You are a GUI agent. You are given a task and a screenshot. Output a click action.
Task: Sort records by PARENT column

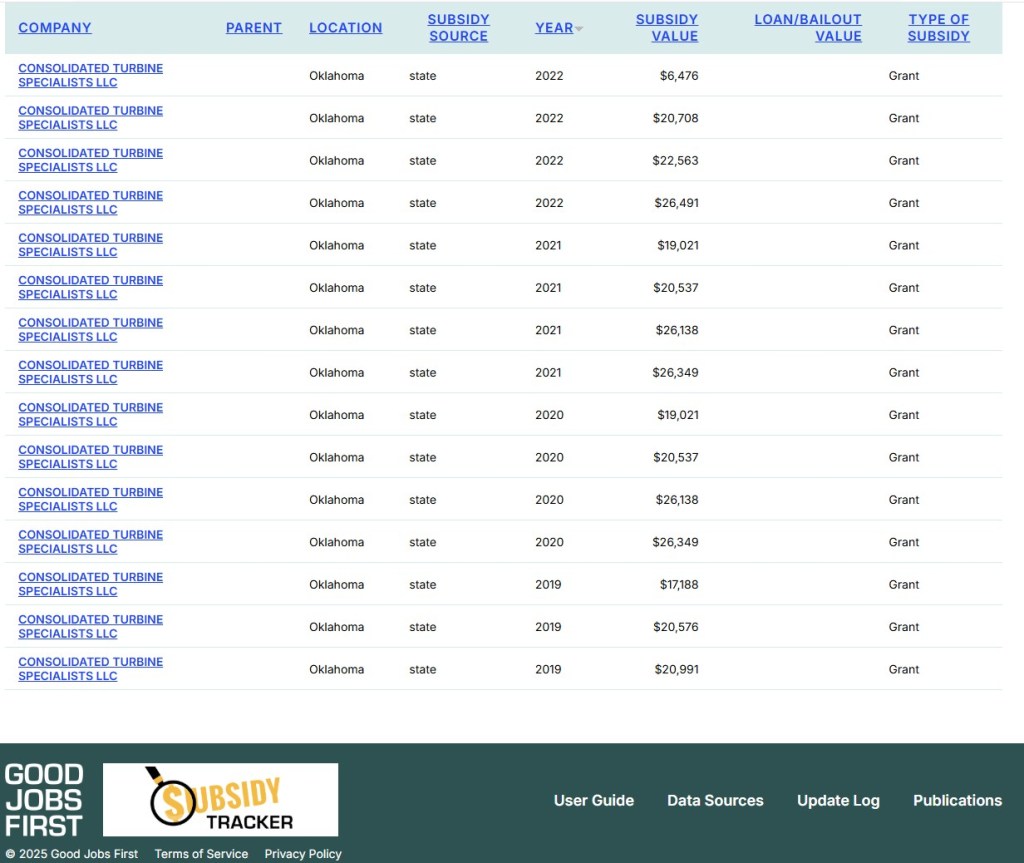click(x=254, y=27)
